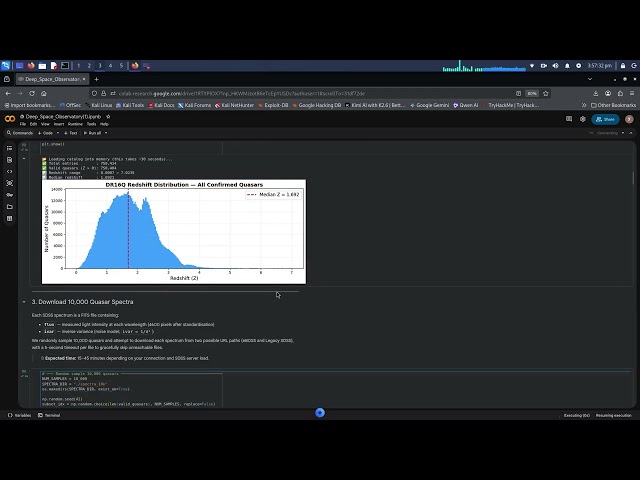Add a Text cell
This screenshot has height=480, width=640.
click(71, 133)
